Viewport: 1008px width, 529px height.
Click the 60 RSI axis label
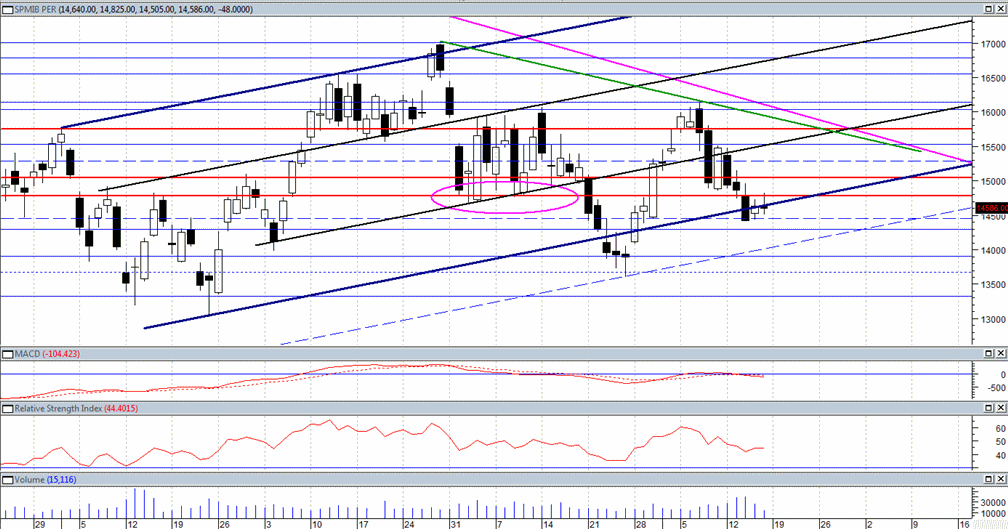1001,429
